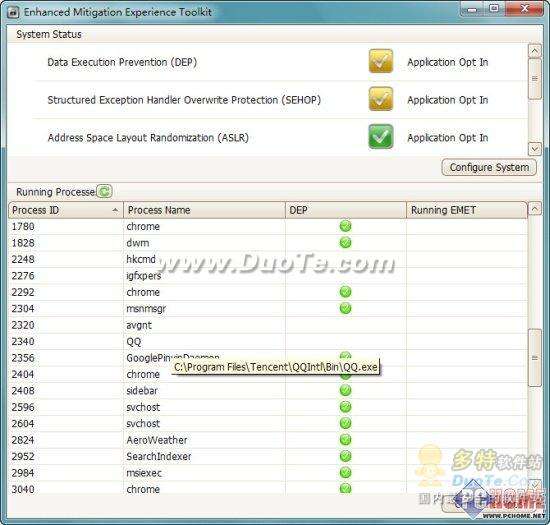Viewport: 550px width, 525px height.
Task: Click DEP green indicator for msnmsgr
Action: pyautogui.click(x=346, y=308)
